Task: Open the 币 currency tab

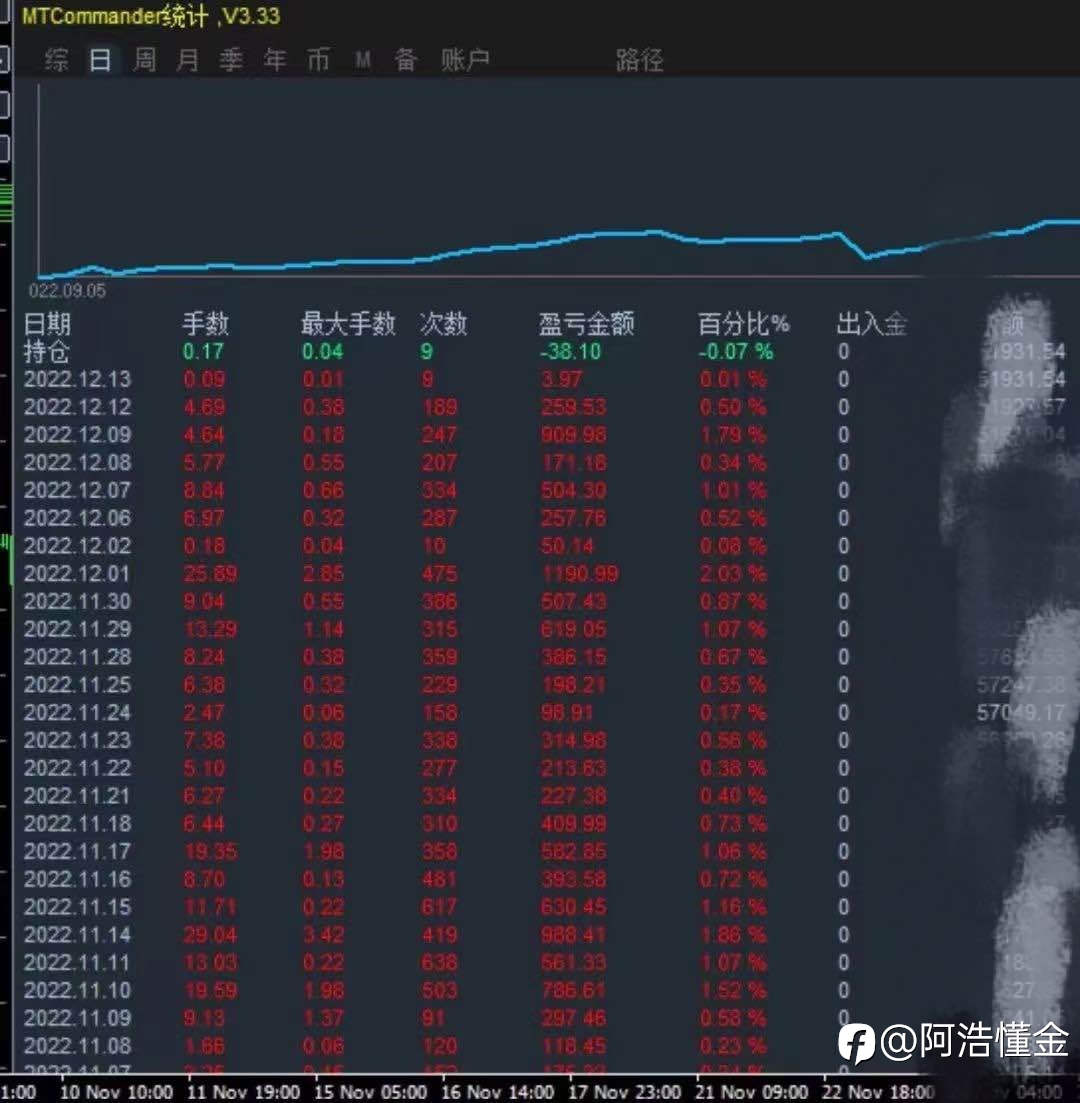Action: (x=318, y=60)
